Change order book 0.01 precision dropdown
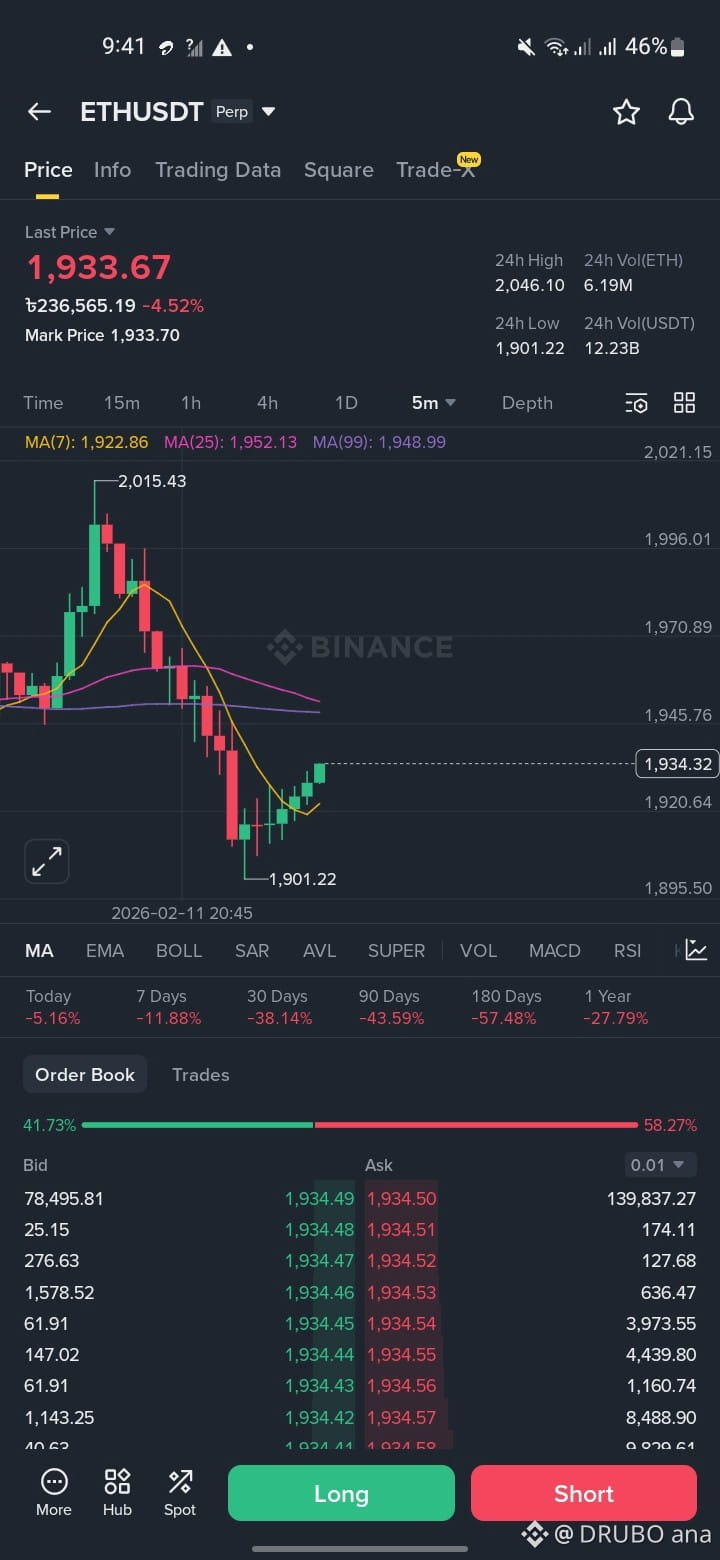Screen dimensions: 720x1560 tap(658, 1165)
